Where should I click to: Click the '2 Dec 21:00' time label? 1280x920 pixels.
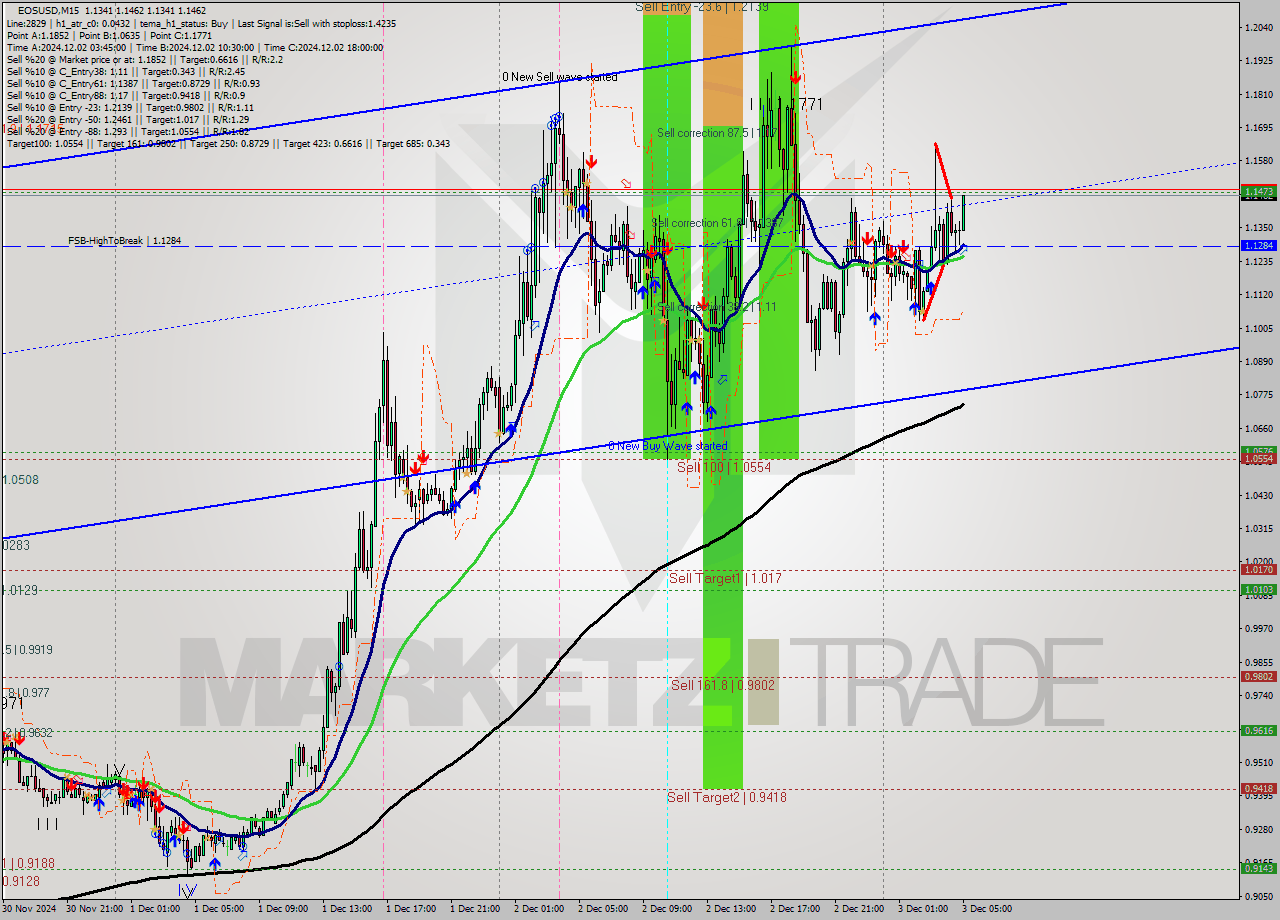pos(859,909)
